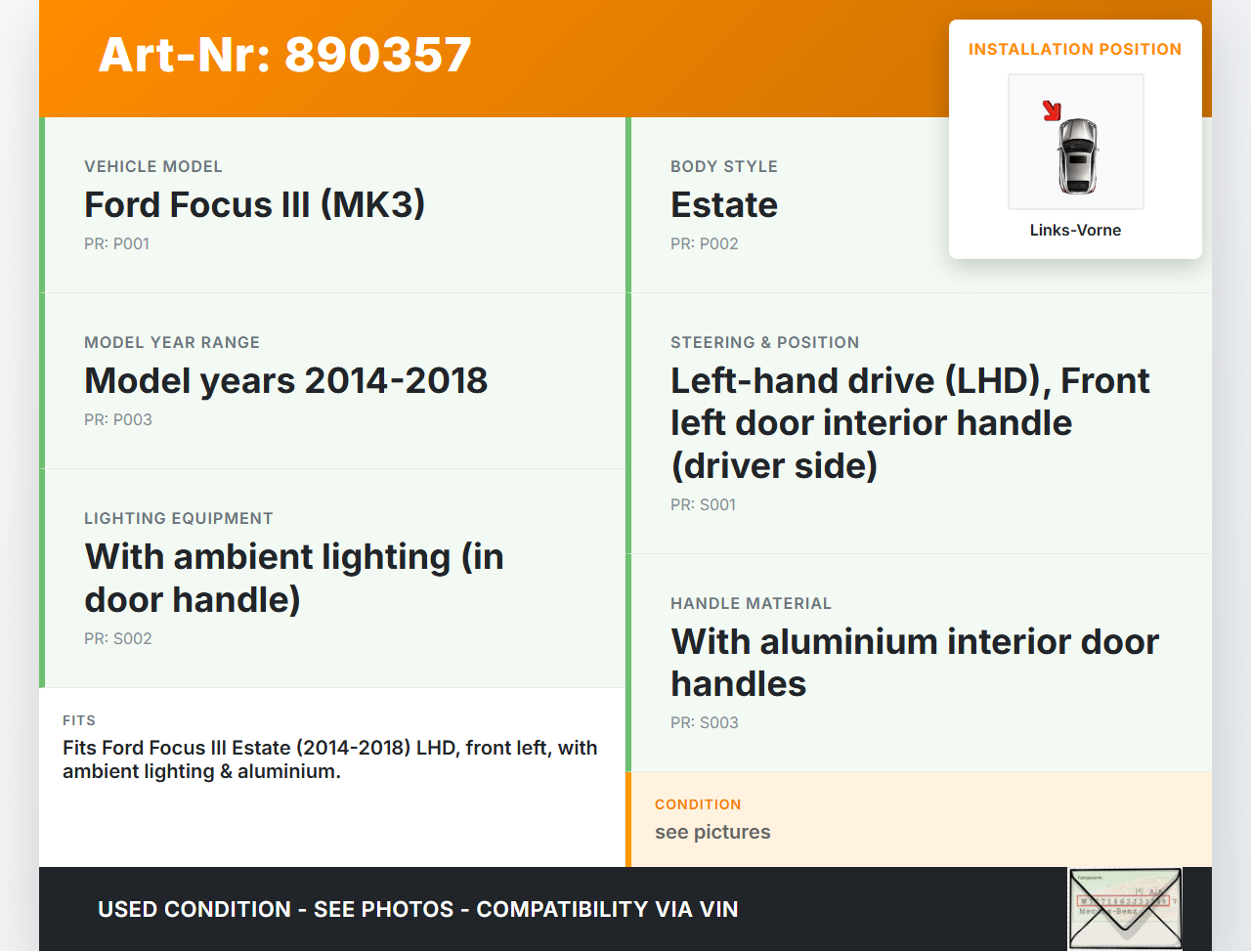Click the 'CONDITION' label

point(698,804)
